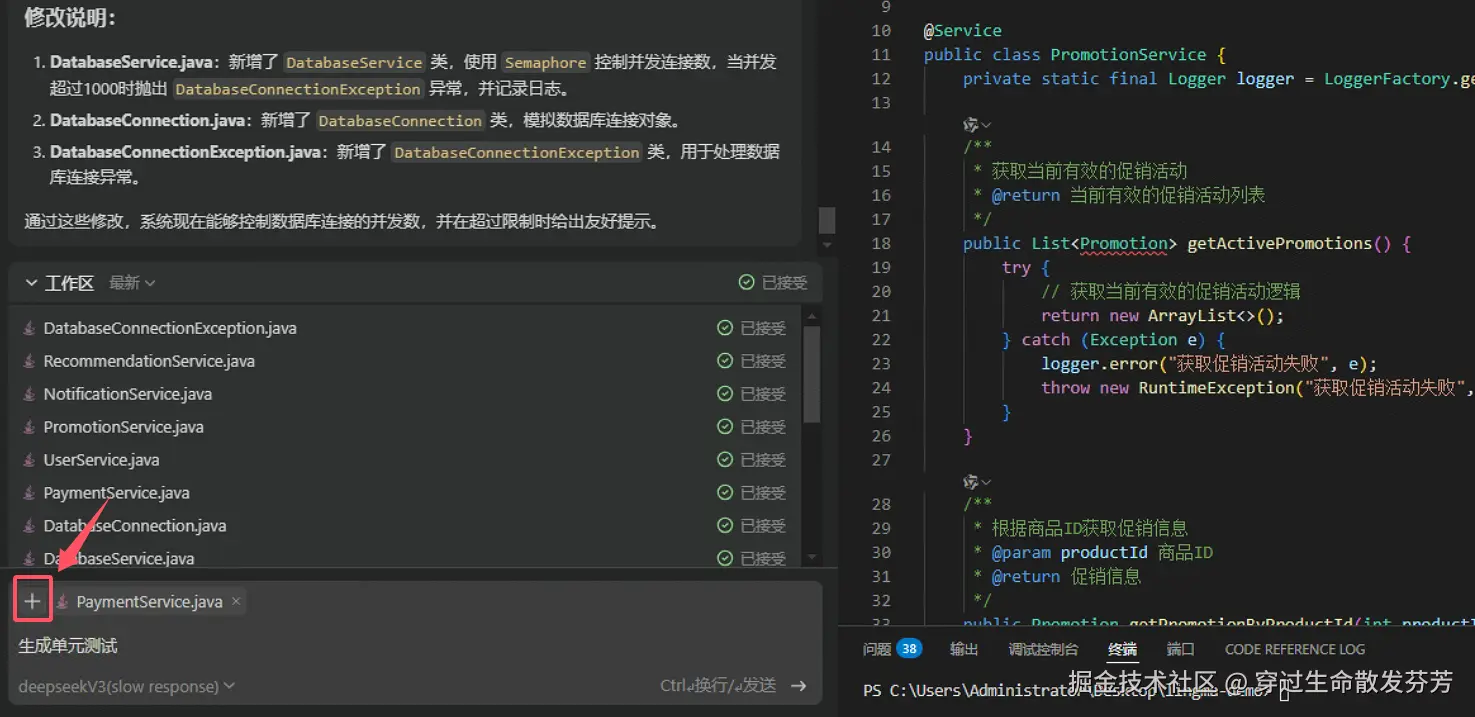Screen dimensions: 1475x717
Task: Click Java file icon beside UserService.java
Action: [x=29, y=460]
